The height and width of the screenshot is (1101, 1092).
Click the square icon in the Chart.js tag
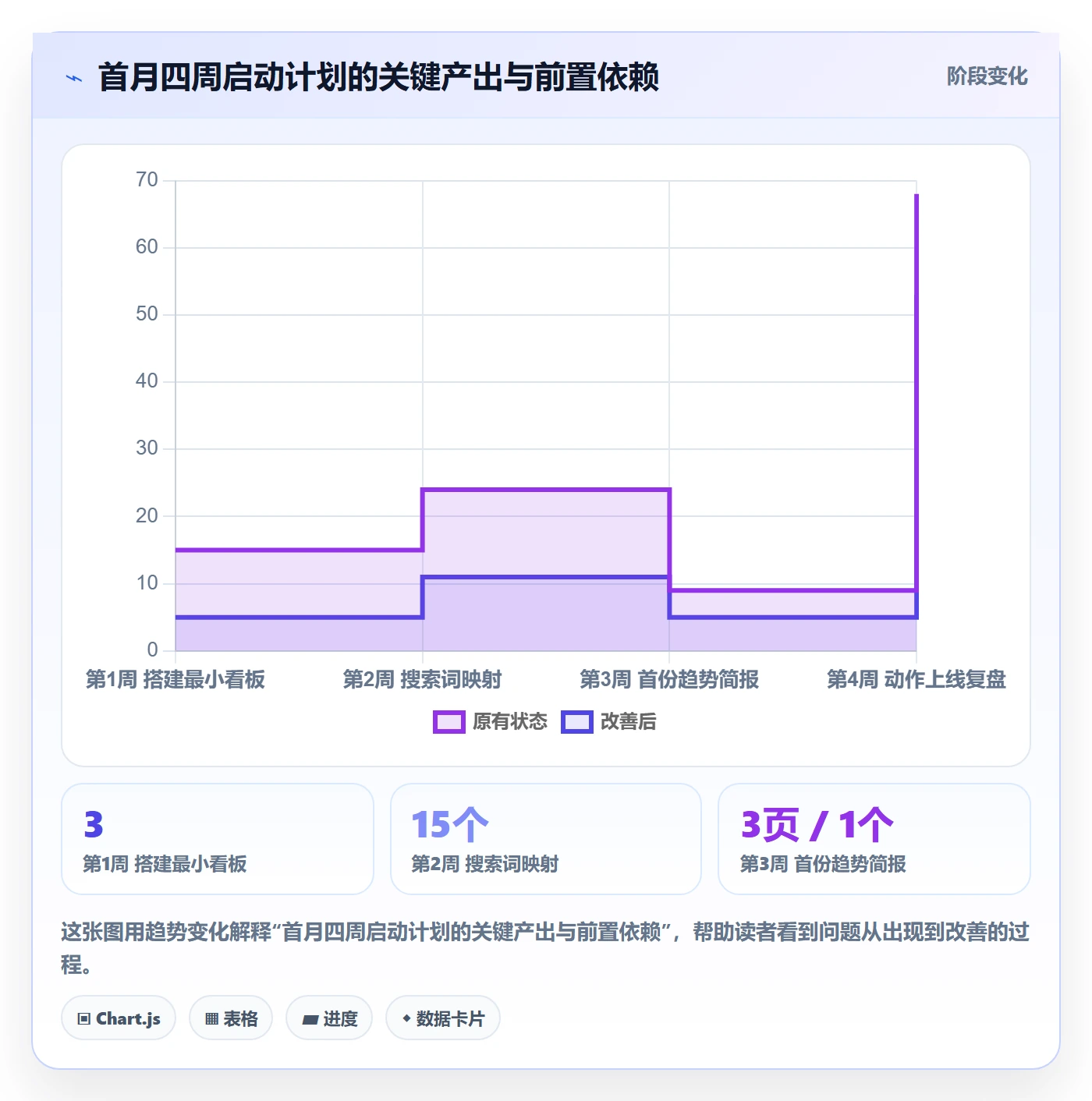coord(84,1019)
